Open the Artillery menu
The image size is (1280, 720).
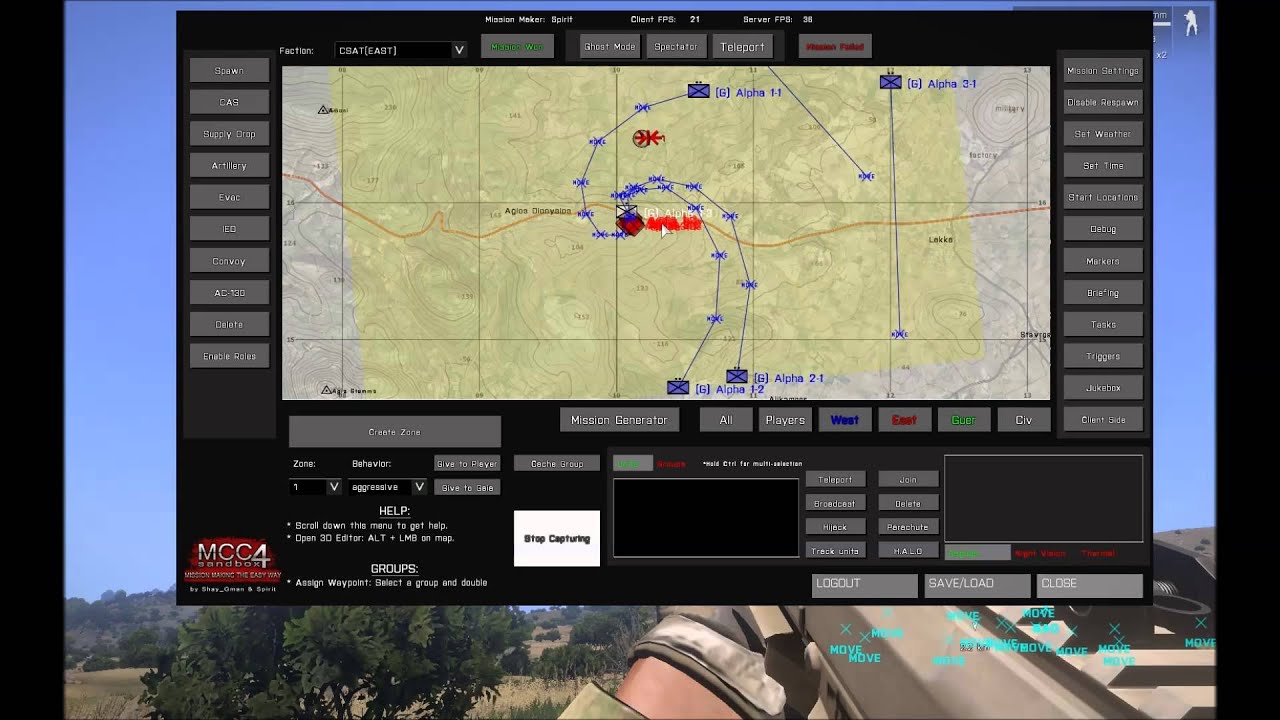pyautogui.click(x=229, y=166)
